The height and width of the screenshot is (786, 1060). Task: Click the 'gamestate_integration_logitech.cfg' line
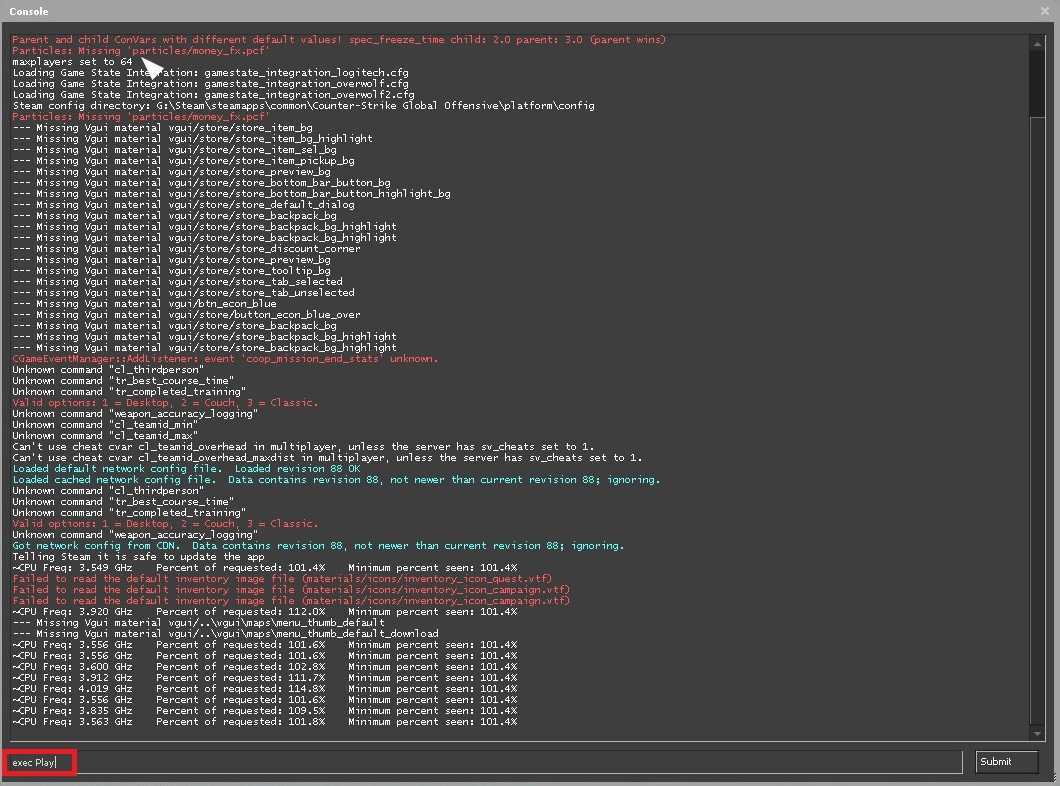tap(210, 72)
